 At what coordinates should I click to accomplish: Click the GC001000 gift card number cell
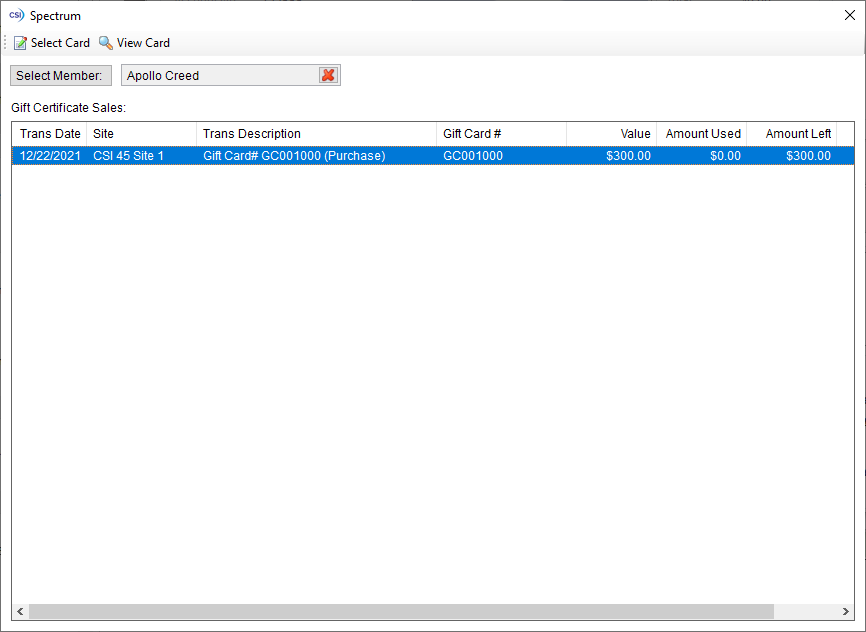pyautogui.click(x=501, y=156)
